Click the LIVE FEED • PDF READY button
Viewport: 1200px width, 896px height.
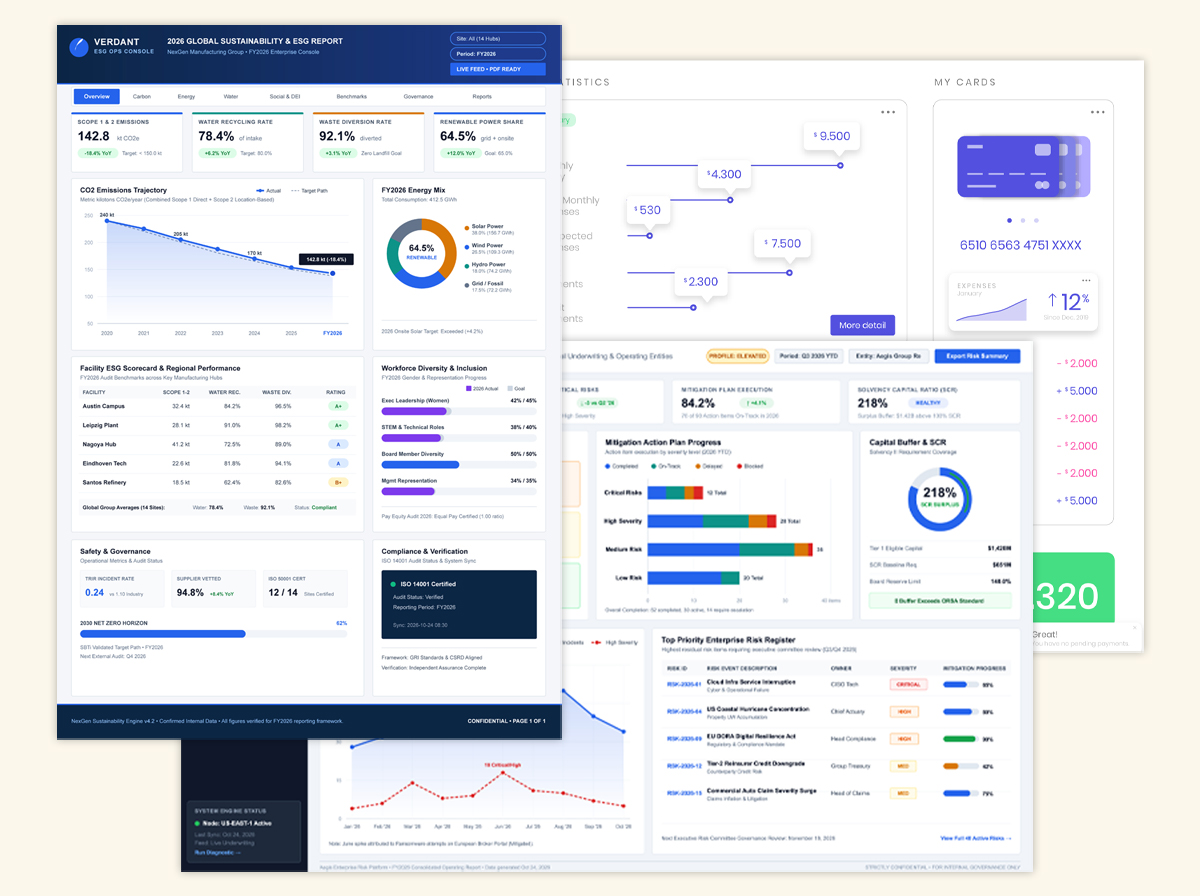pos(498,69)
